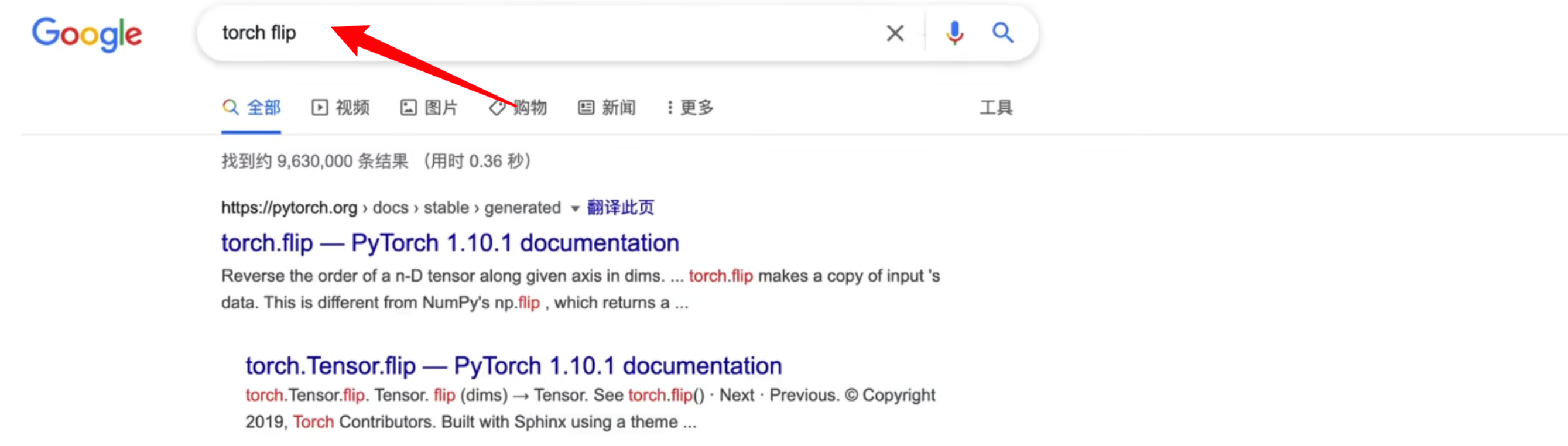Clear the search box with X icon

pyautogui.click(x=895, y=33)
